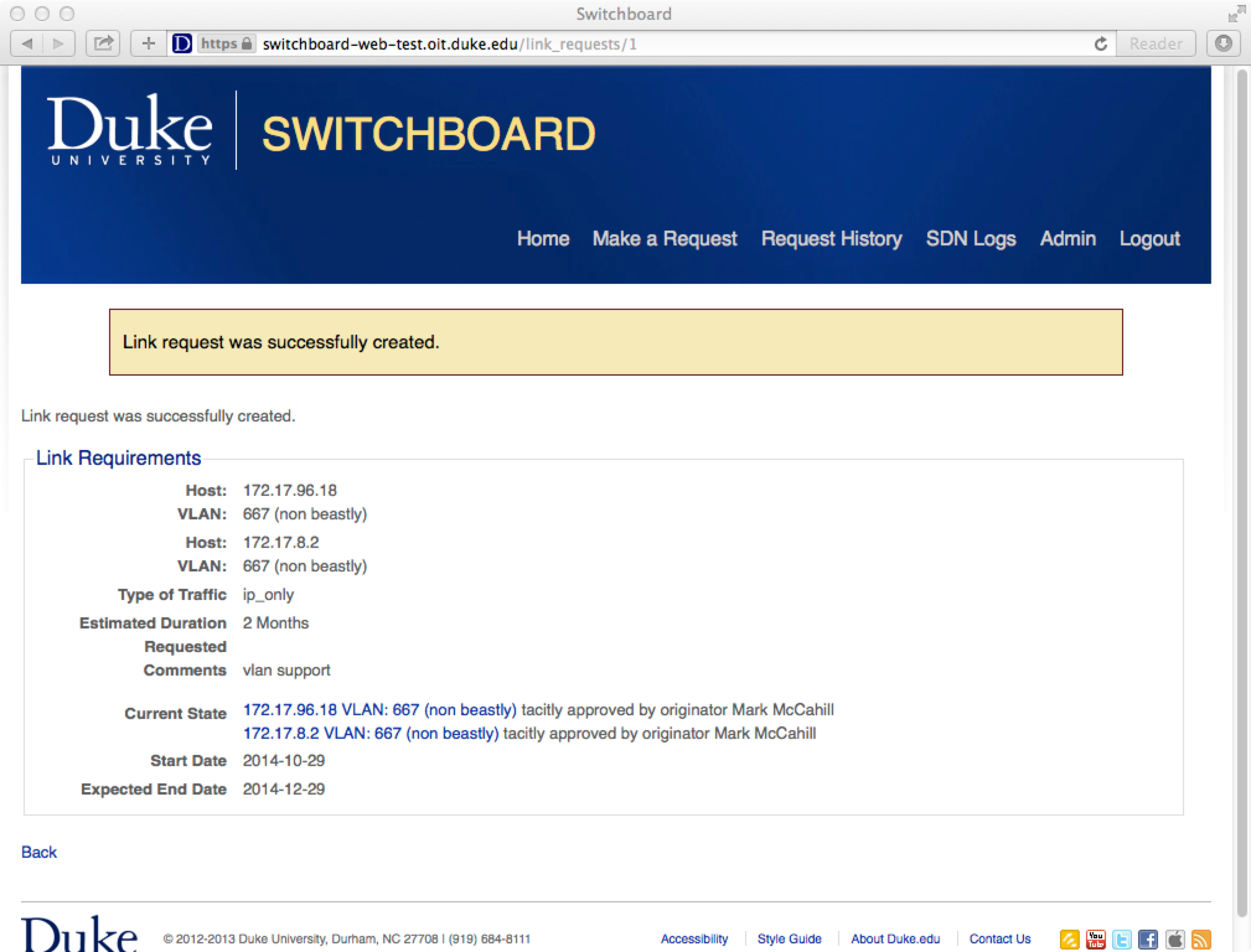Click the Switchboard window title

(x=624, y=14)
